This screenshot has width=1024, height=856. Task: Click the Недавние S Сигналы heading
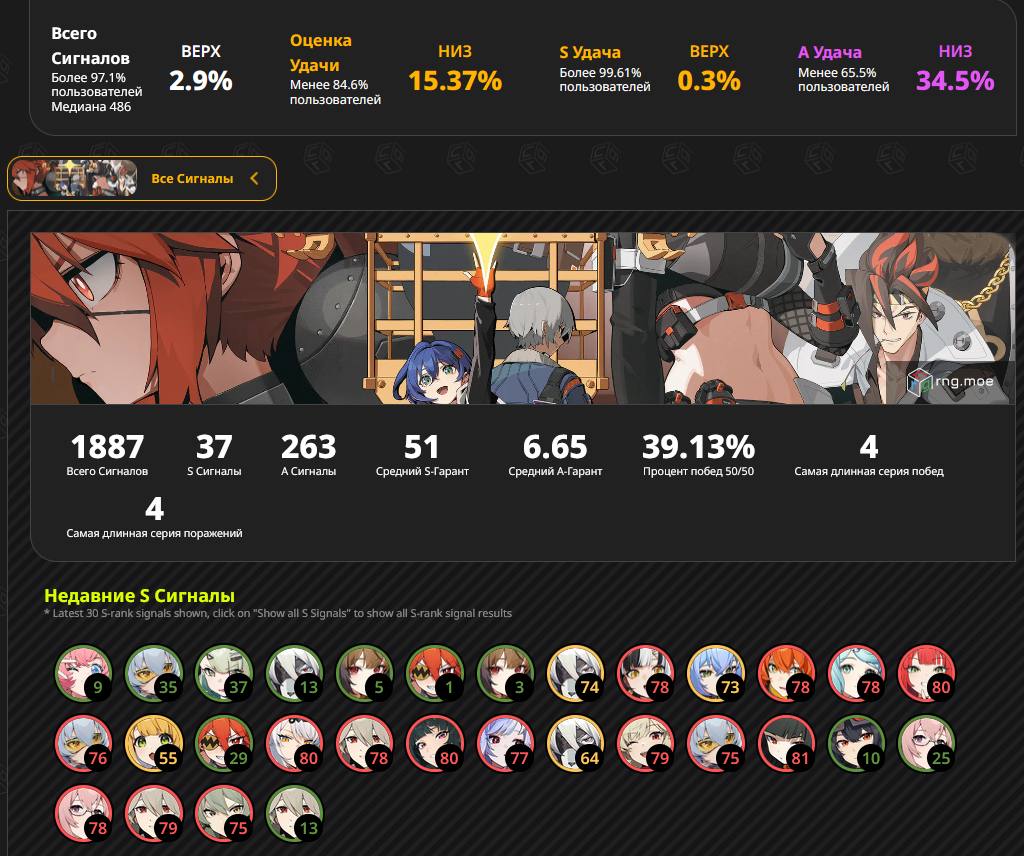(139, 595)
